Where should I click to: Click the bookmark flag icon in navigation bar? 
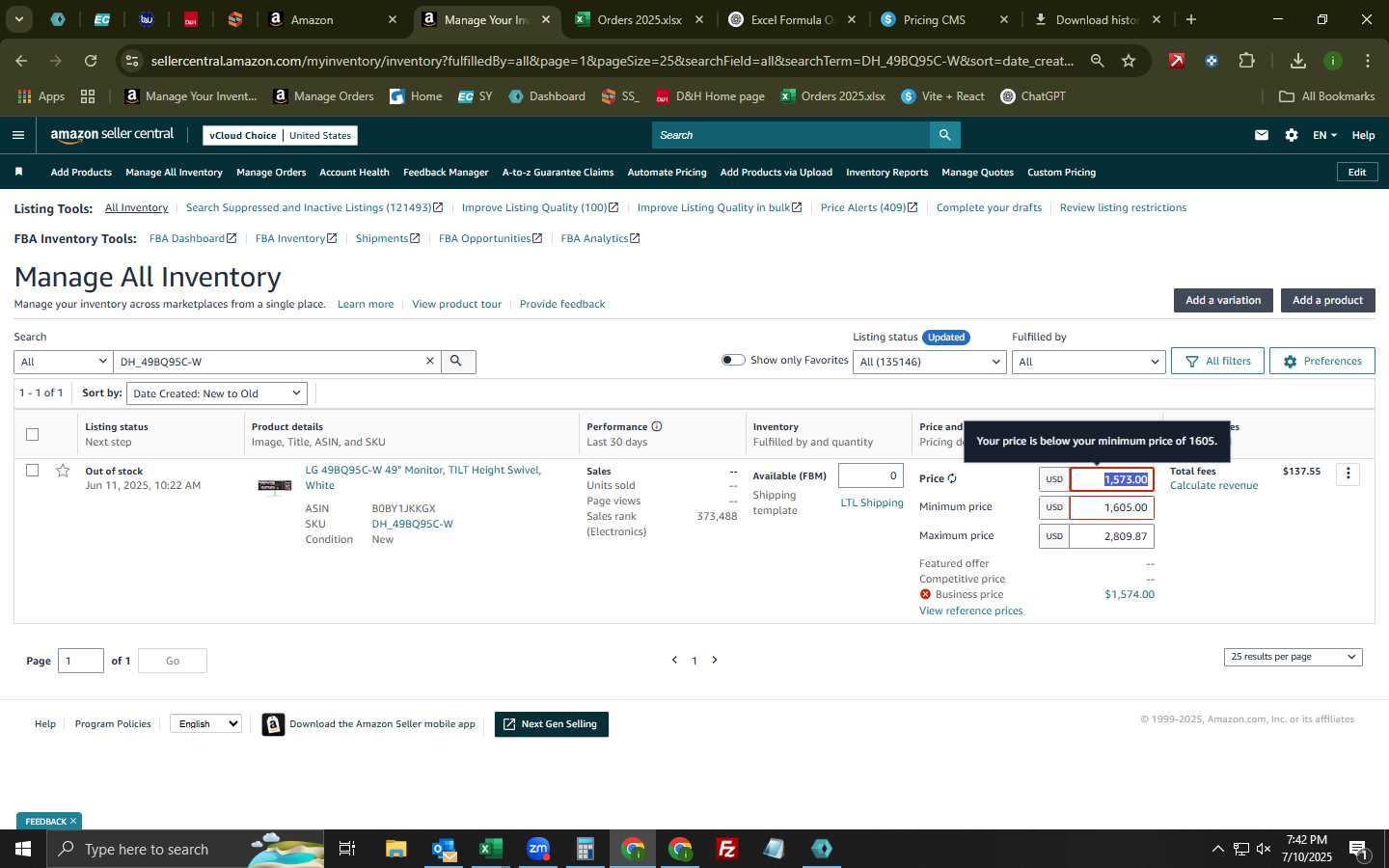coord(18,172)
